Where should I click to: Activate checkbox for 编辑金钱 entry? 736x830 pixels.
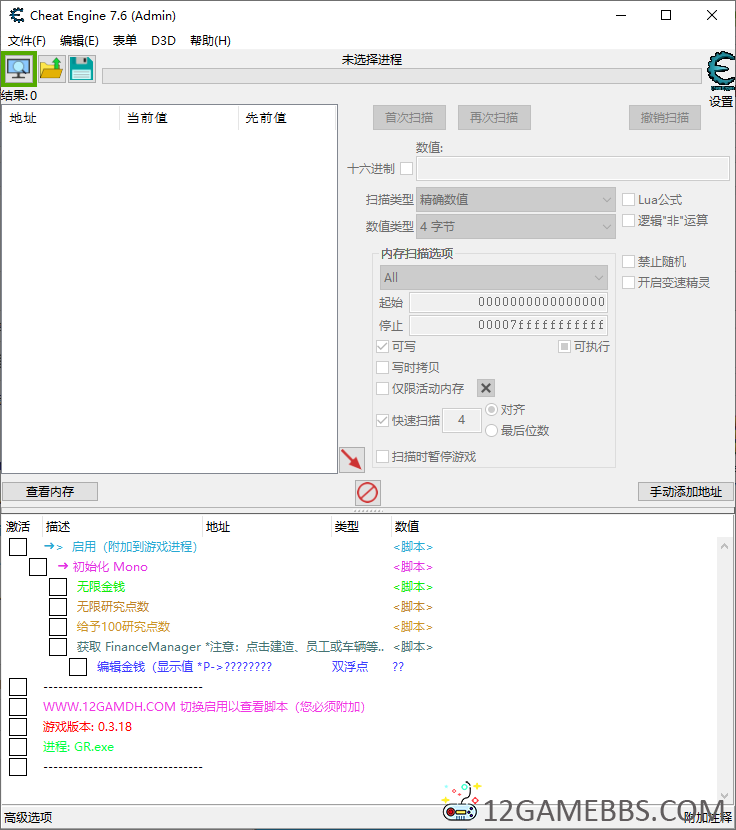coord(78,667)
